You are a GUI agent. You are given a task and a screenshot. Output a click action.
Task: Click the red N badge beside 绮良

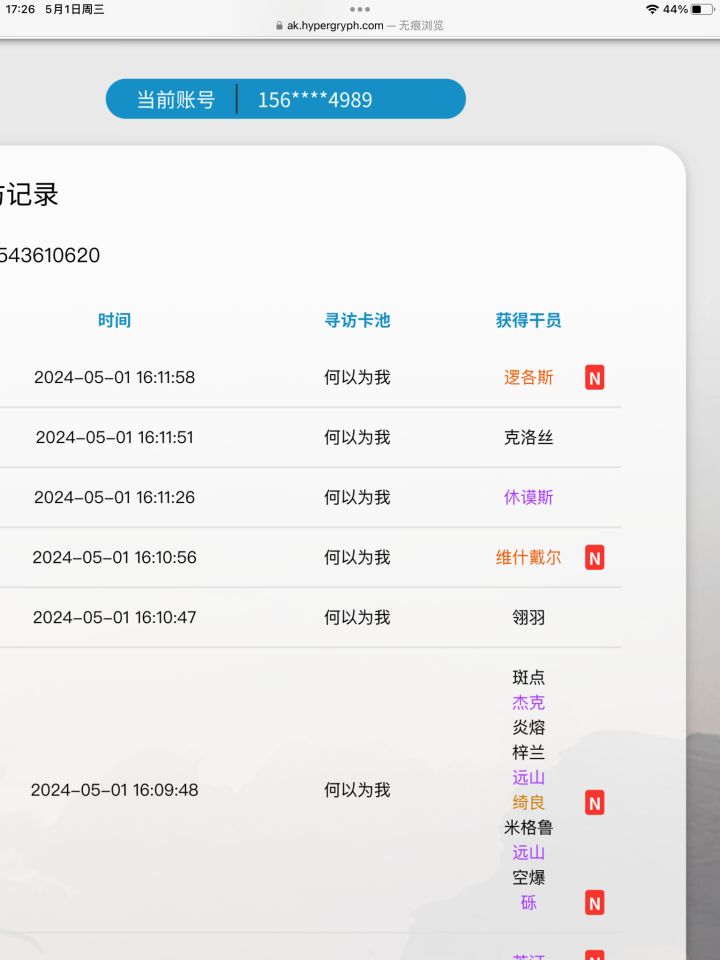594,803
